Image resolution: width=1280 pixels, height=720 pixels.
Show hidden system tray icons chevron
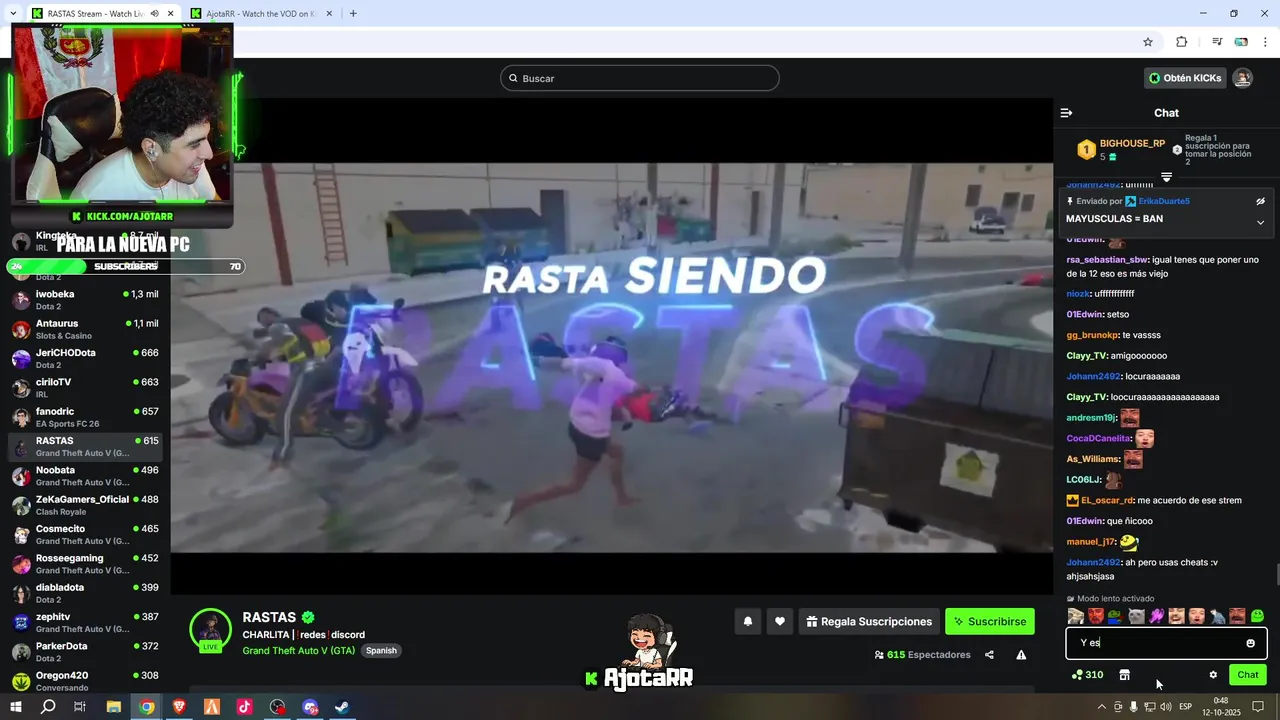pos(1102,706)
